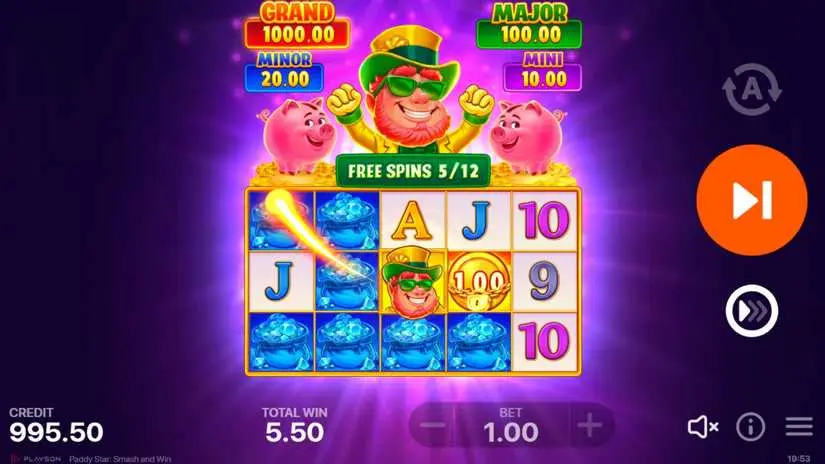Unmute the game sound
The image size is (825, 464).
coord(703,426)
